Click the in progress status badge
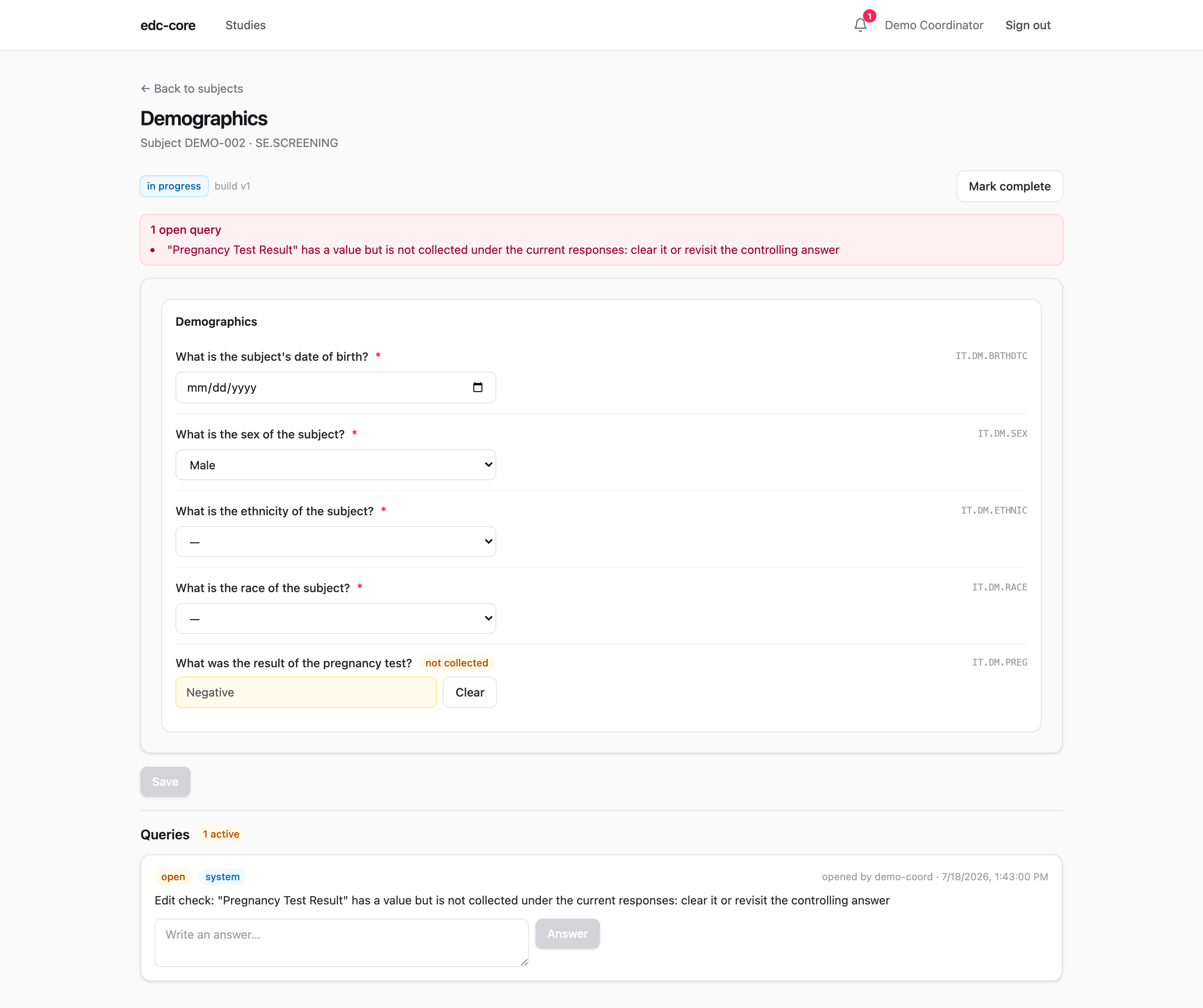 [174, 186]
